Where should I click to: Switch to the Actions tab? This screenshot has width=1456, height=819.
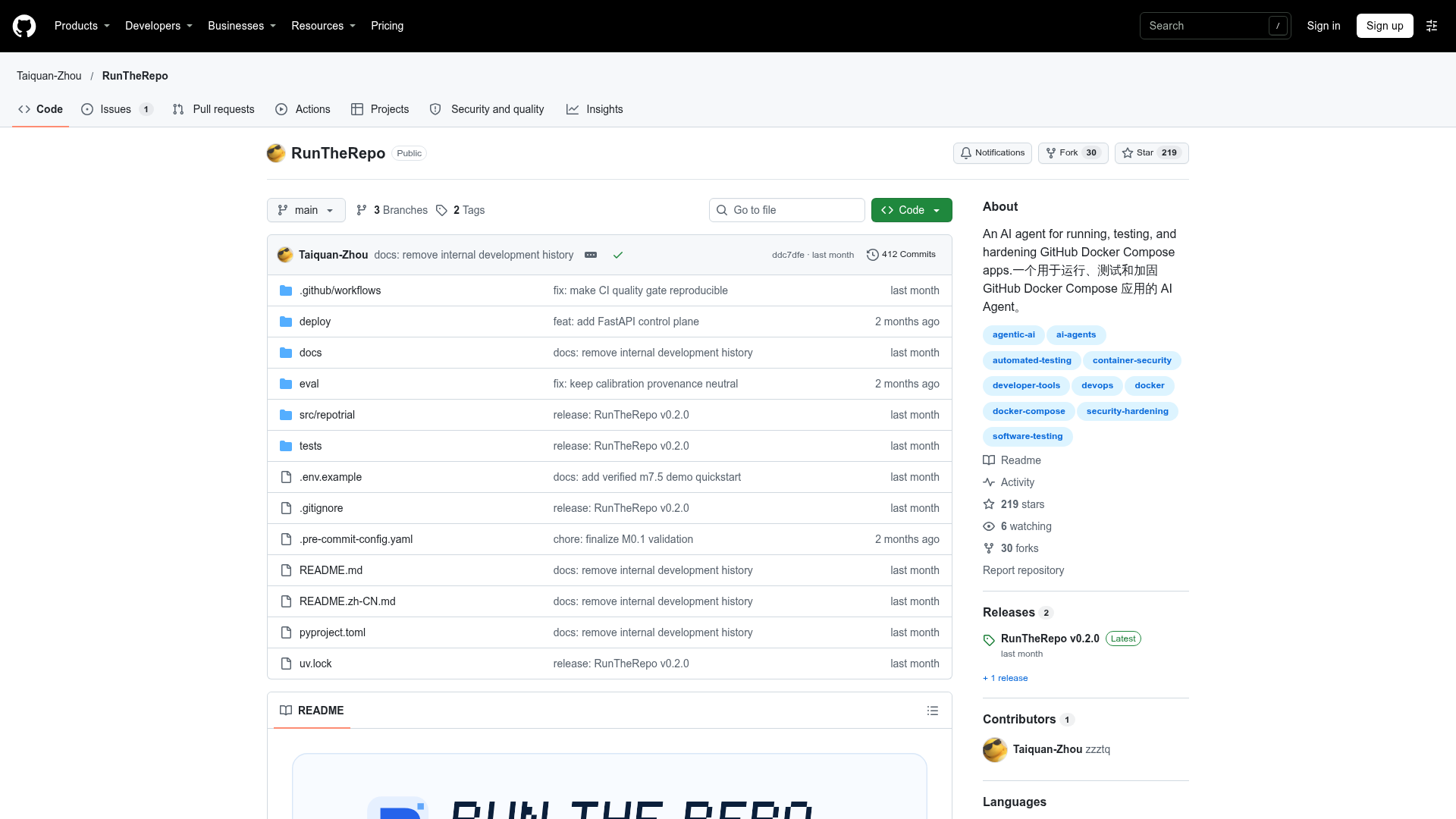303,109
